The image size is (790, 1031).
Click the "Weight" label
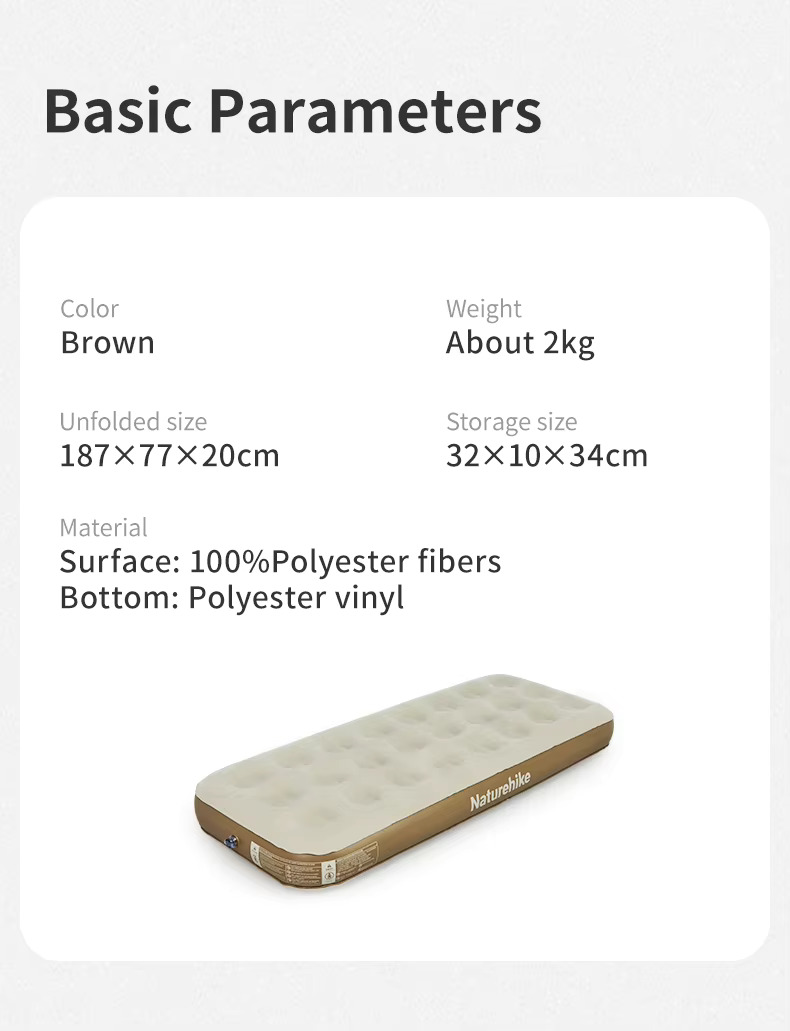pos(484,309)
